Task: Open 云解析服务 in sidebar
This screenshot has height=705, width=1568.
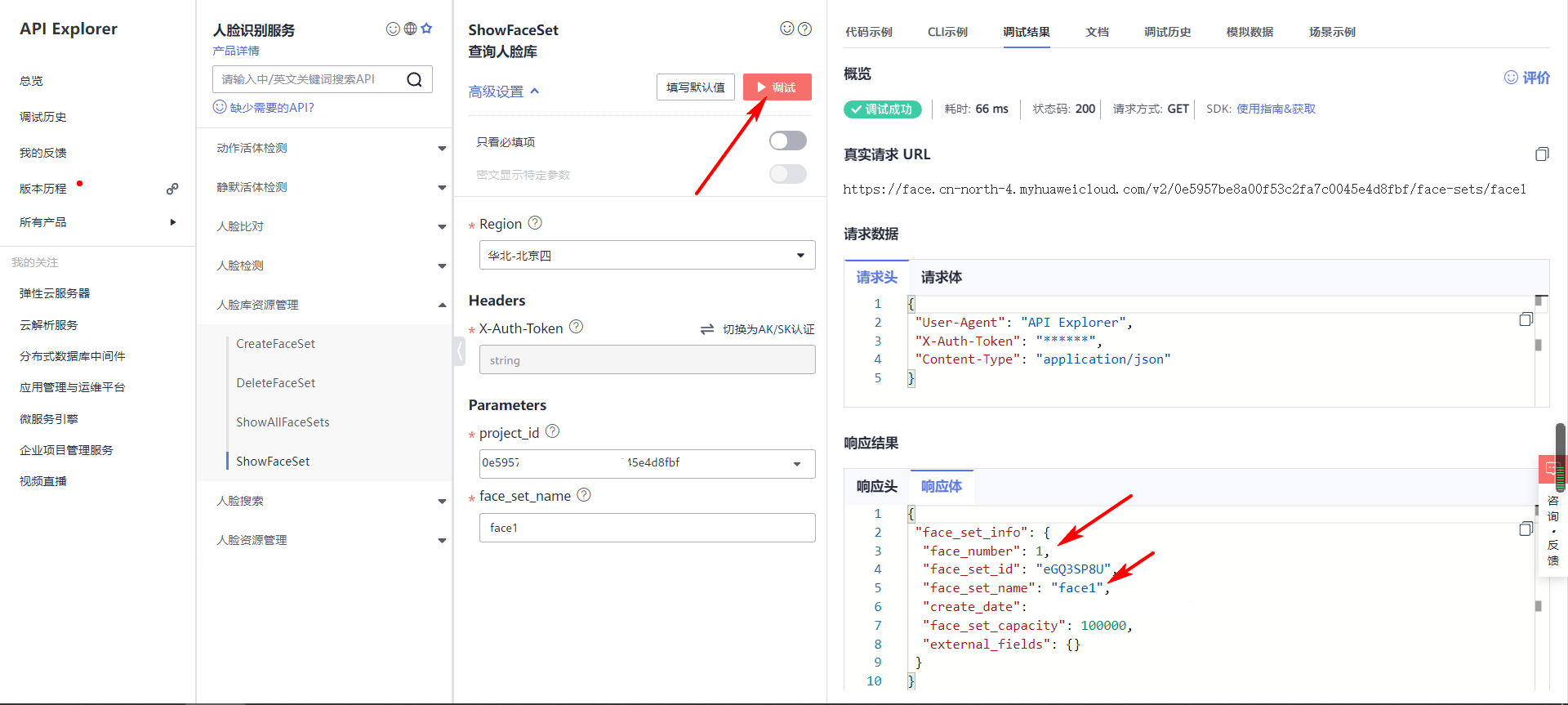Action: click(48, 325)
